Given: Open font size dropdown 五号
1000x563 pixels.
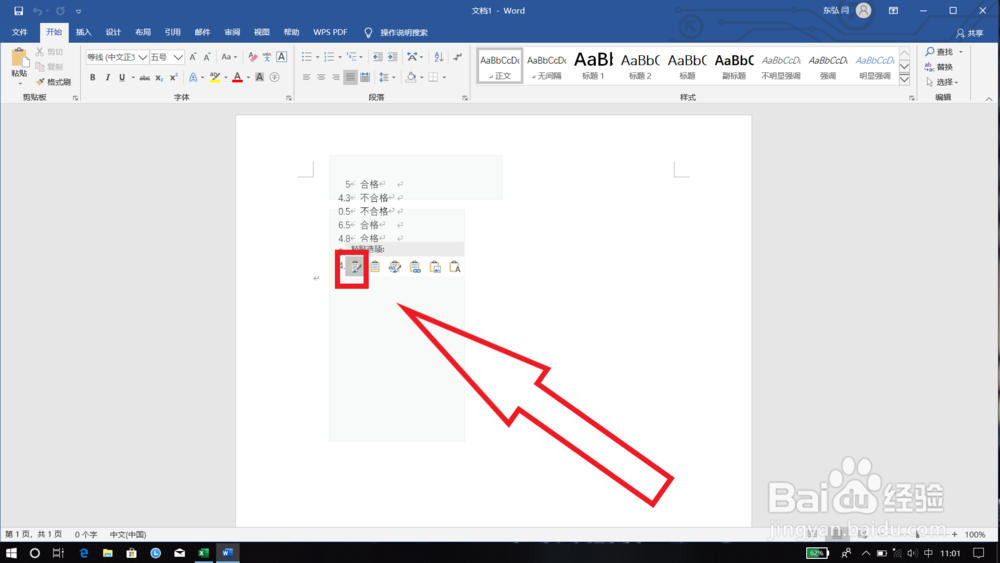Looking at the screenshot, I should [178, 57].
